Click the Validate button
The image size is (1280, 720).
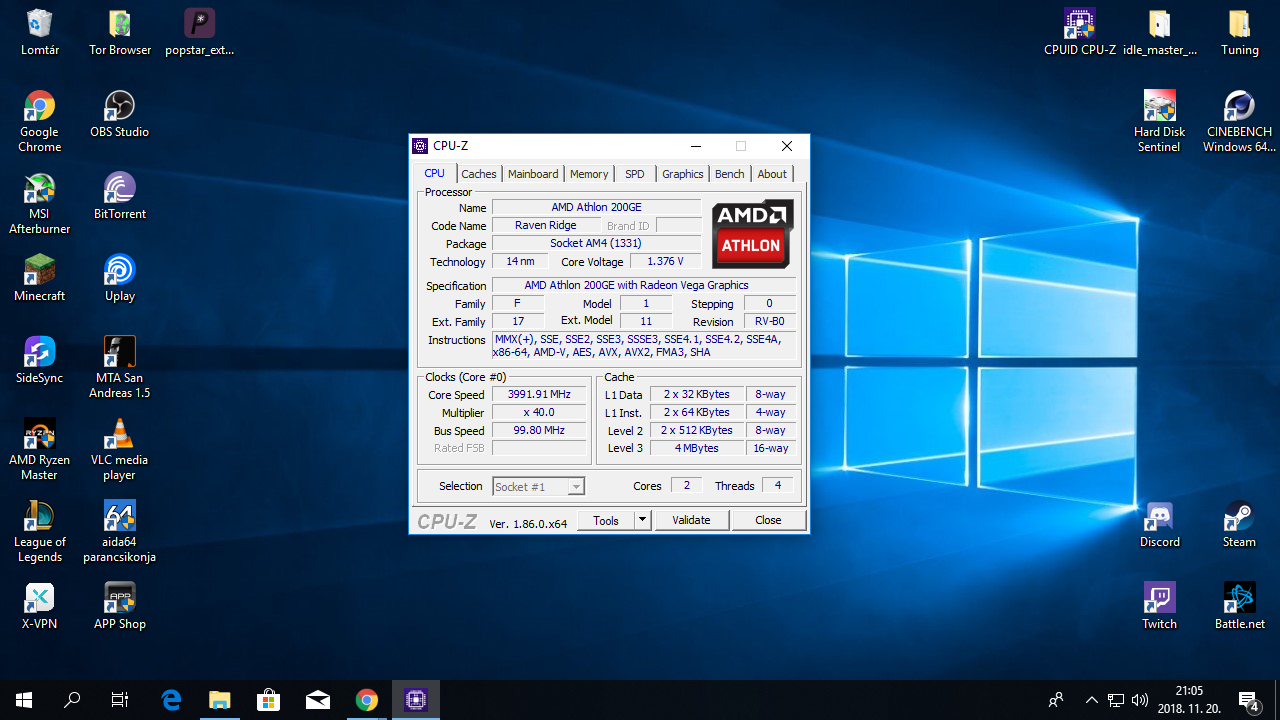(691, 520)
